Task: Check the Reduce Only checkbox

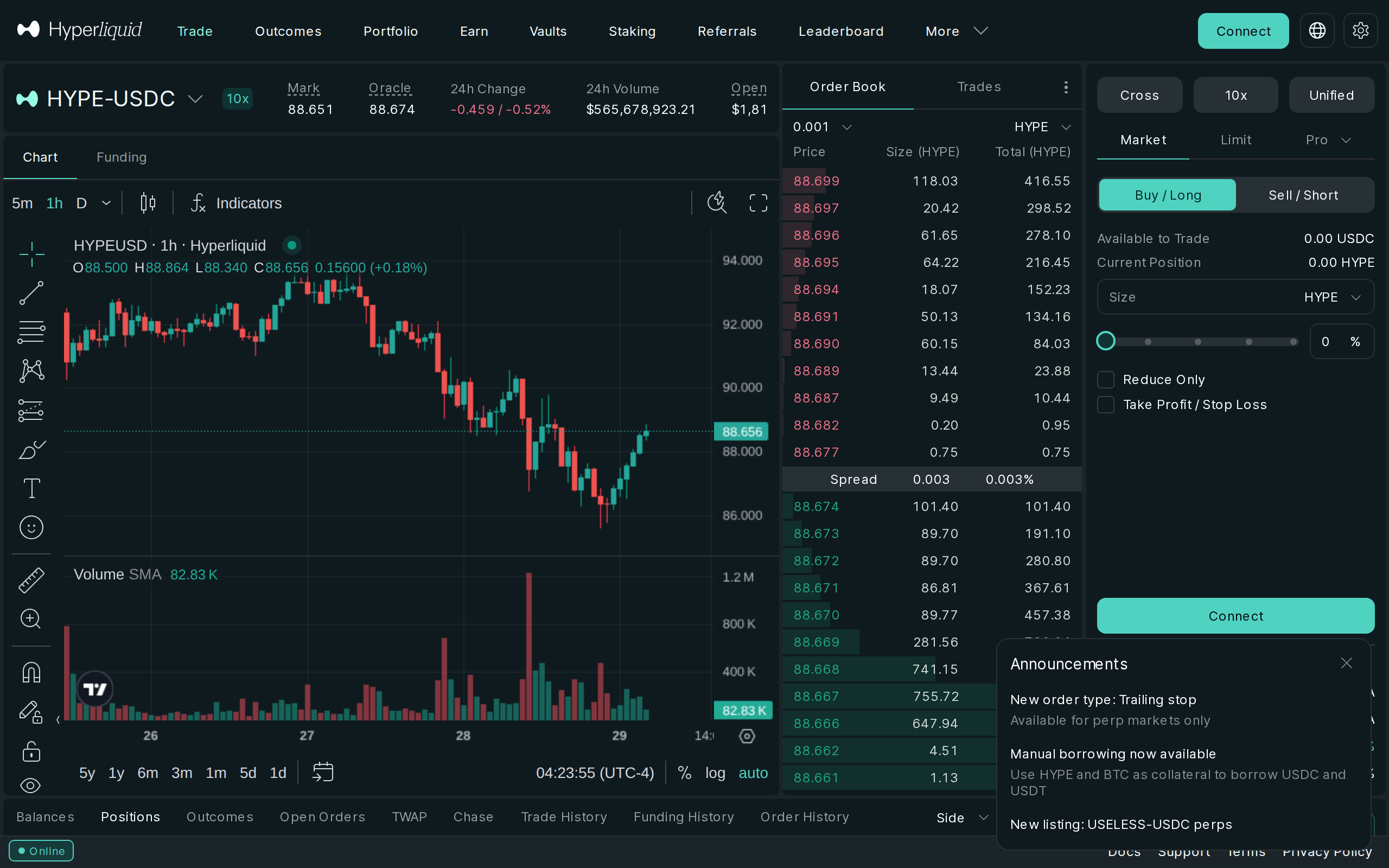Action: [1105, 379]
